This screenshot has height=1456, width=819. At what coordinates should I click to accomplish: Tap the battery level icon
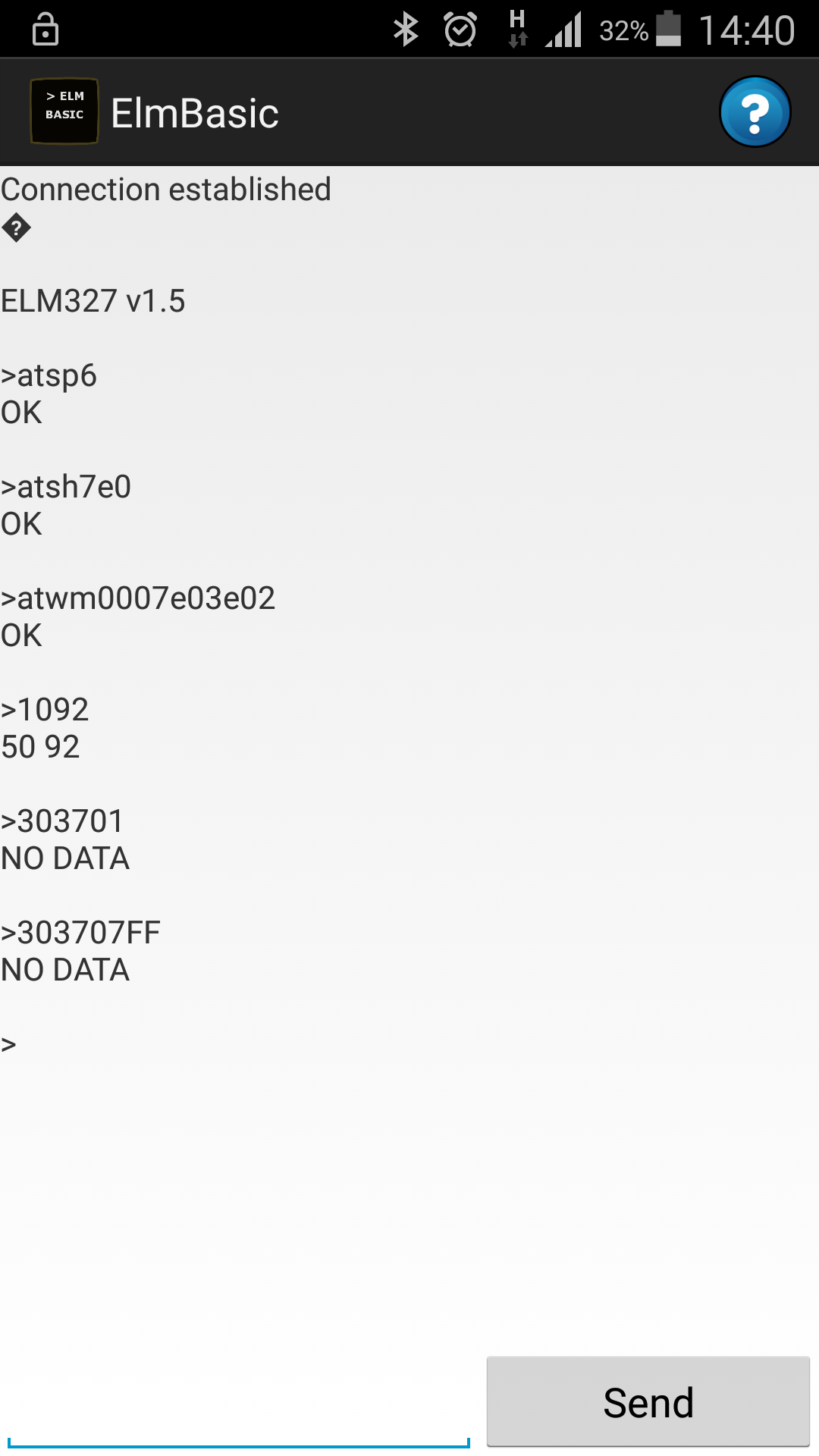[668, 30]
